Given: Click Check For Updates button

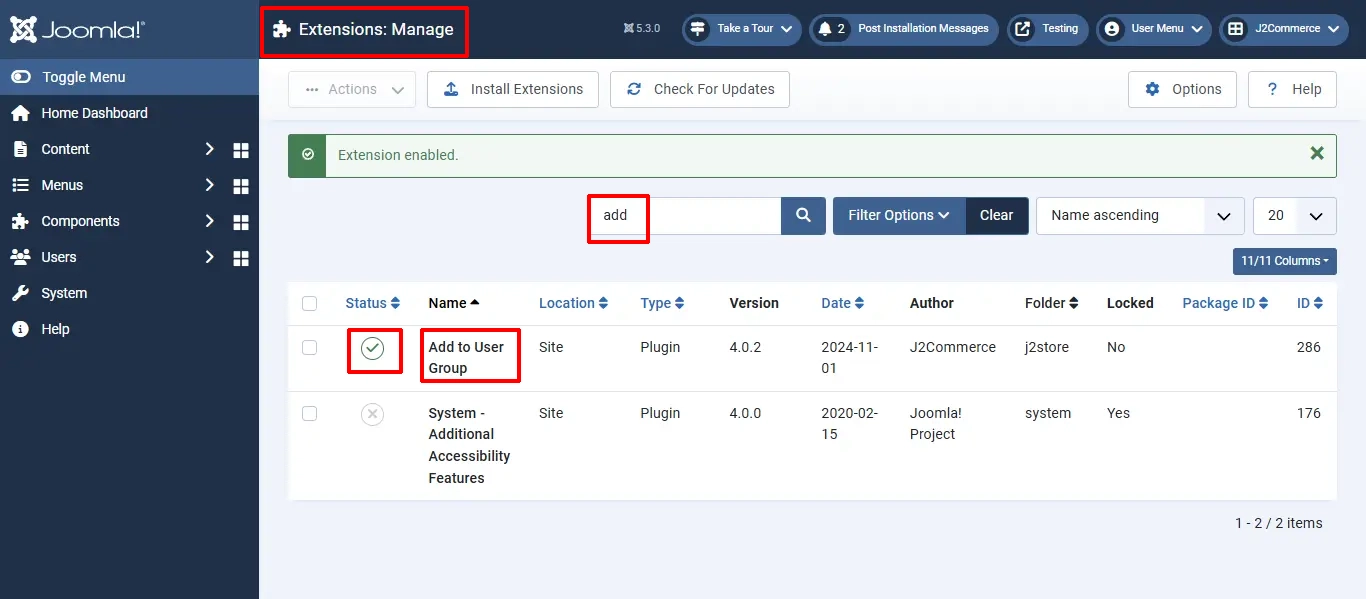Looking at the screenshot, I should [700, 89].
